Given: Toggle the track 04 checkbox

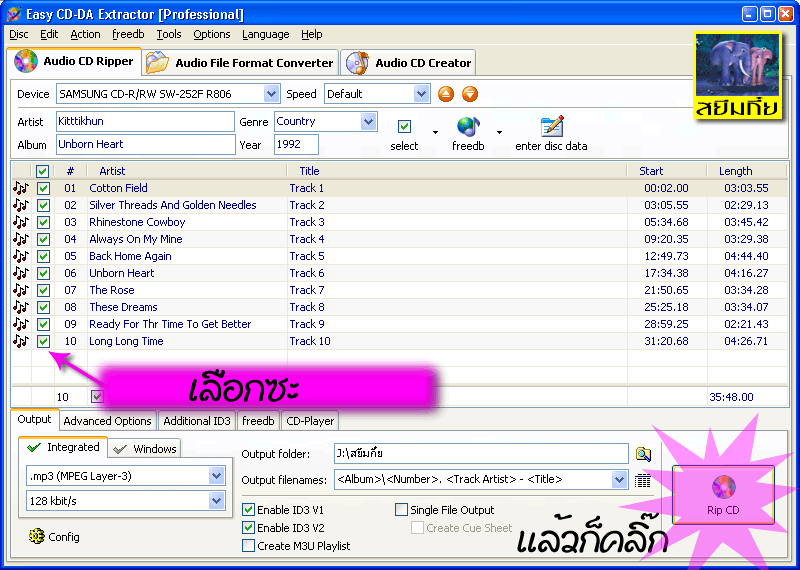Looking at the screenshot, I should point(43,239).
